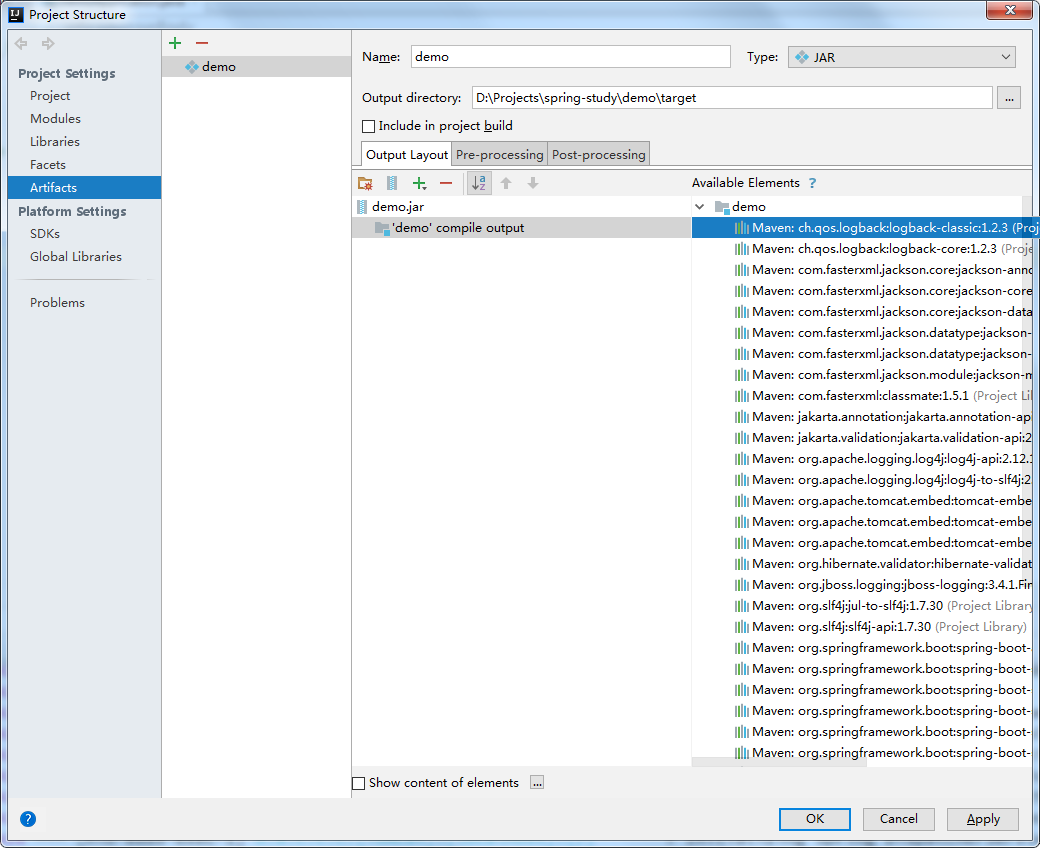Open Facets settings section
The image size is (1040, 848).
(x=48, y=164)
